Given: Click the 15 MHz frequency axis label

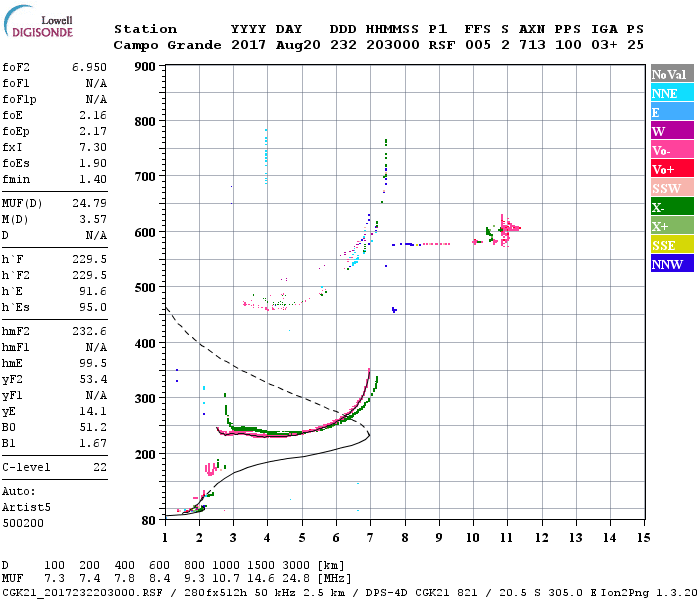Looking at the screenshot, I should click(643, 538).
